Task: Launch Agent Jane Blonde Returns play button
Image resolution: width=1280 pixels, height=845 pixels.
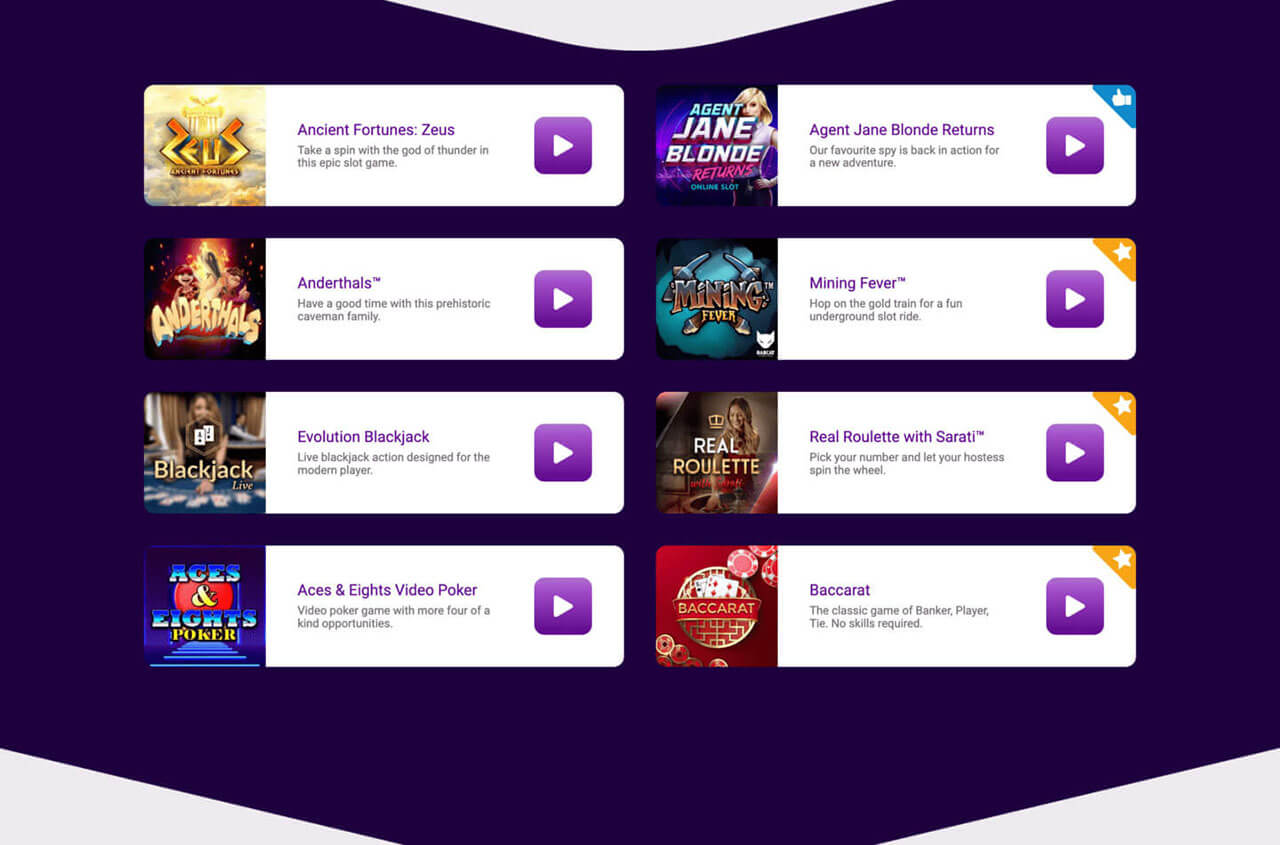Action: pos(1075,145)
